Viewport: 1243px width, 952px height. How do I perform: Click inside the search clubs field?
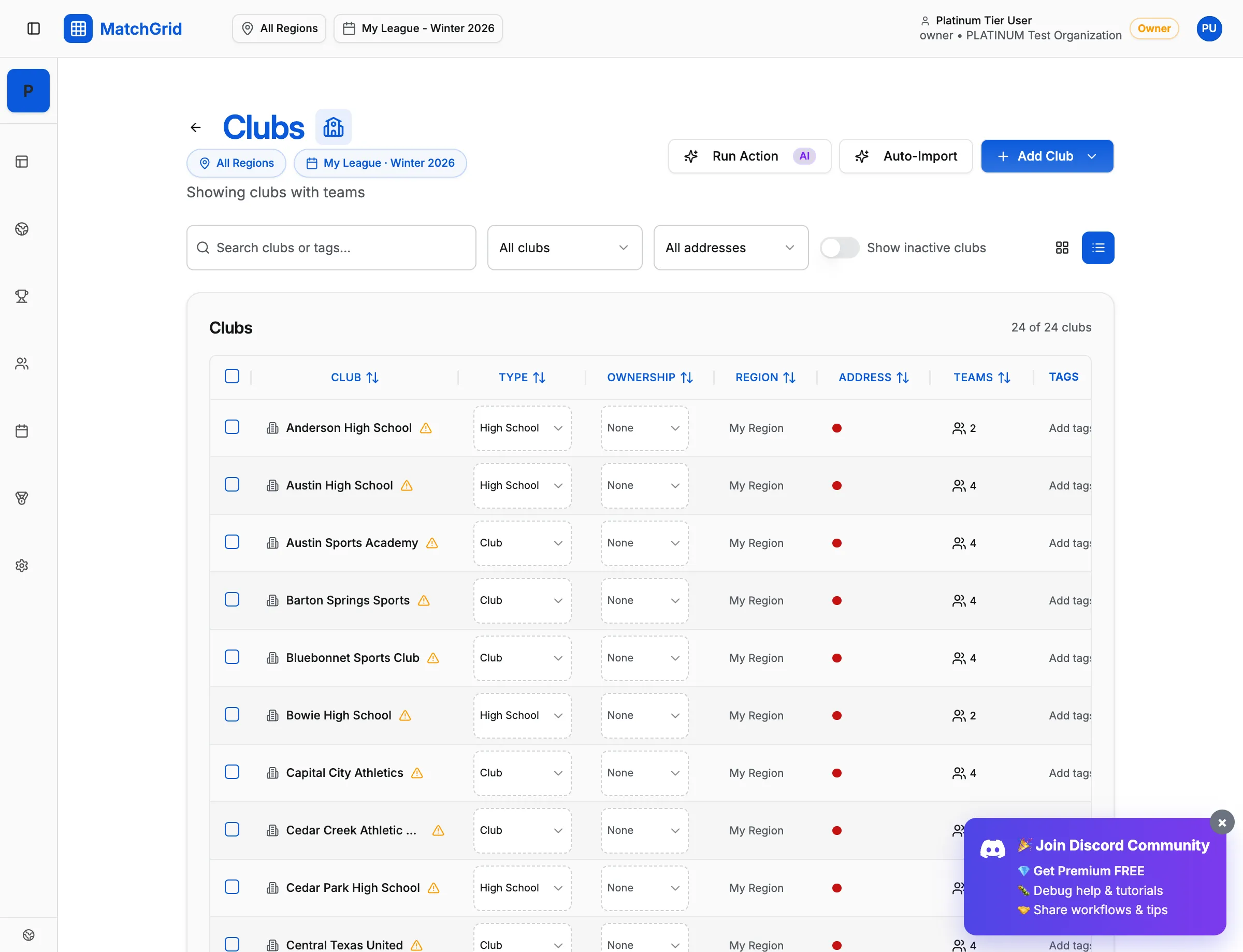(x=331, y=248)
